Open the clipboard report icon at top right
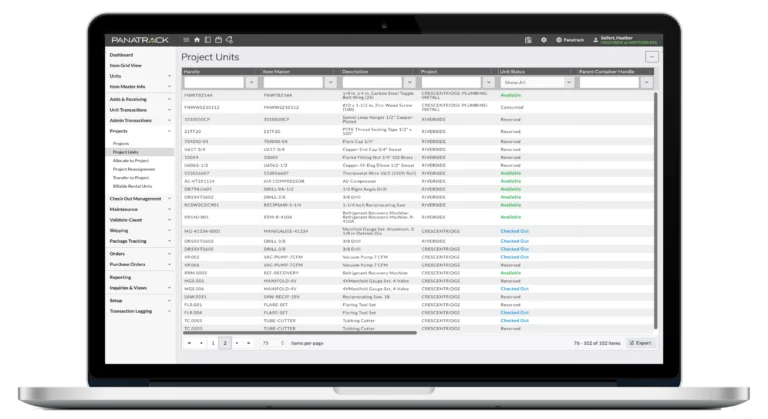Screen dimensions: 768x419 [x=528, y=40]
